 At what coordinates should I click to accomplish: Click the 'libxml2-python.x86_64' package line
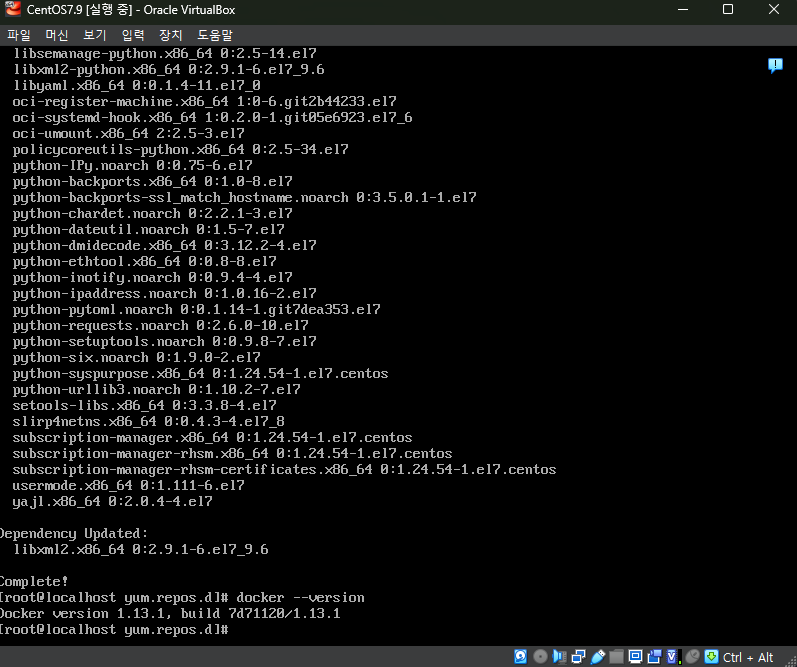[x=168, y=69]
